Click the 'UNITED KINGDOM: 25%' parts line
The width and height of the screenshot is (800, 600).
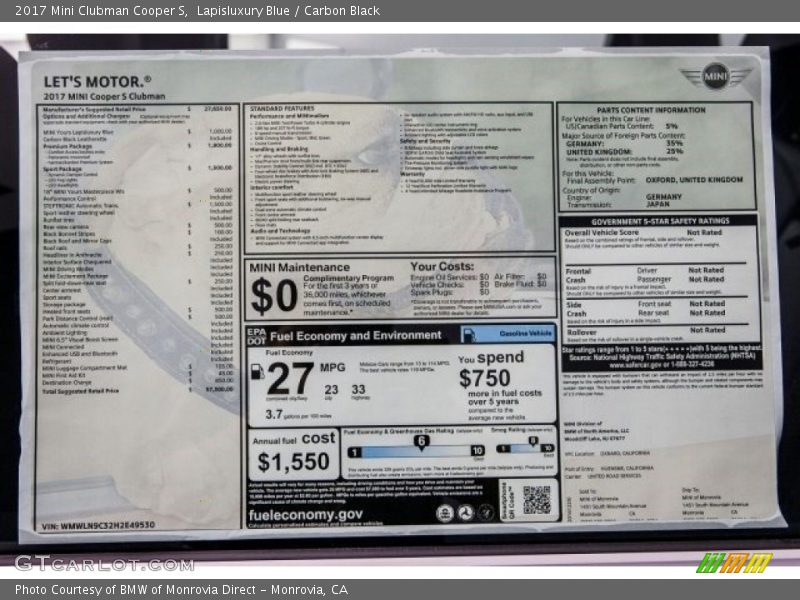(624, 152)
